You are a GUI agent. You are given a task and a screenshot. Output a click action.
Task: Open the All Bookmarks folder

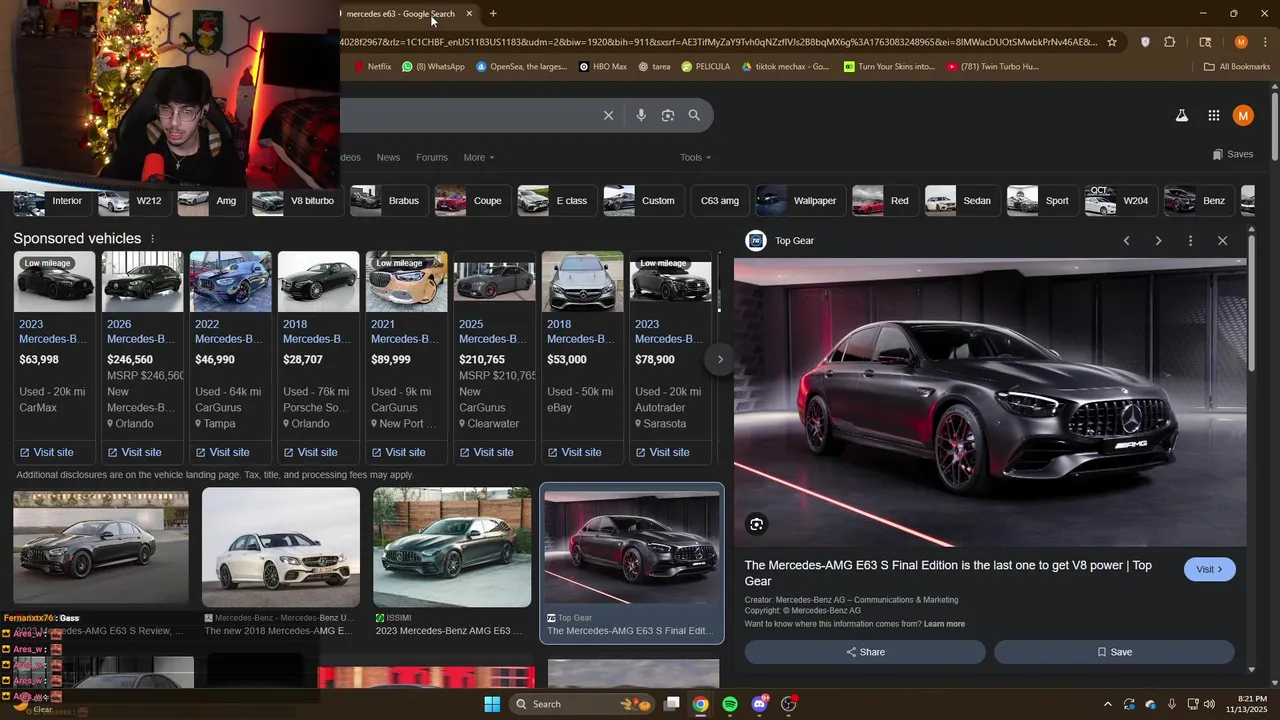[x=1237, y=67]
